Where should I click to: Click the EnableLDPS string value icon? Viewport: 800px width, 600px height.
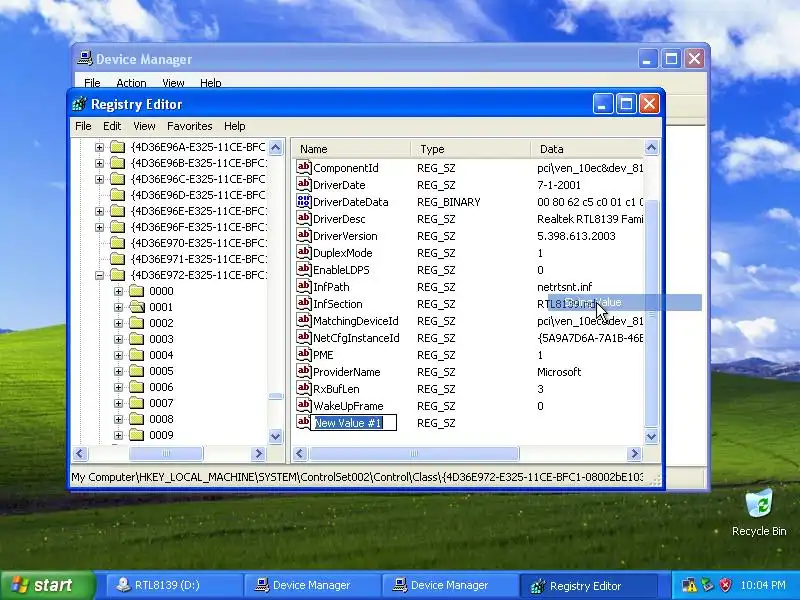tap(304, 269)
